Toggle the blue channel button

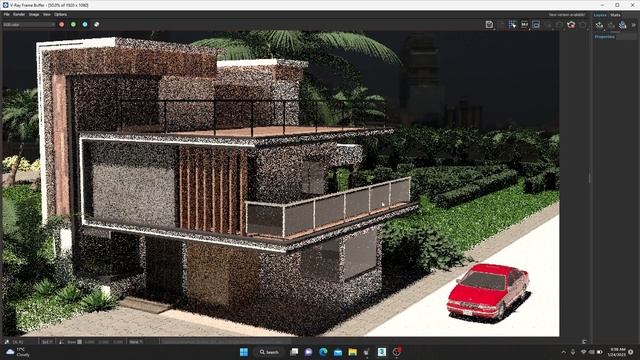85,24
